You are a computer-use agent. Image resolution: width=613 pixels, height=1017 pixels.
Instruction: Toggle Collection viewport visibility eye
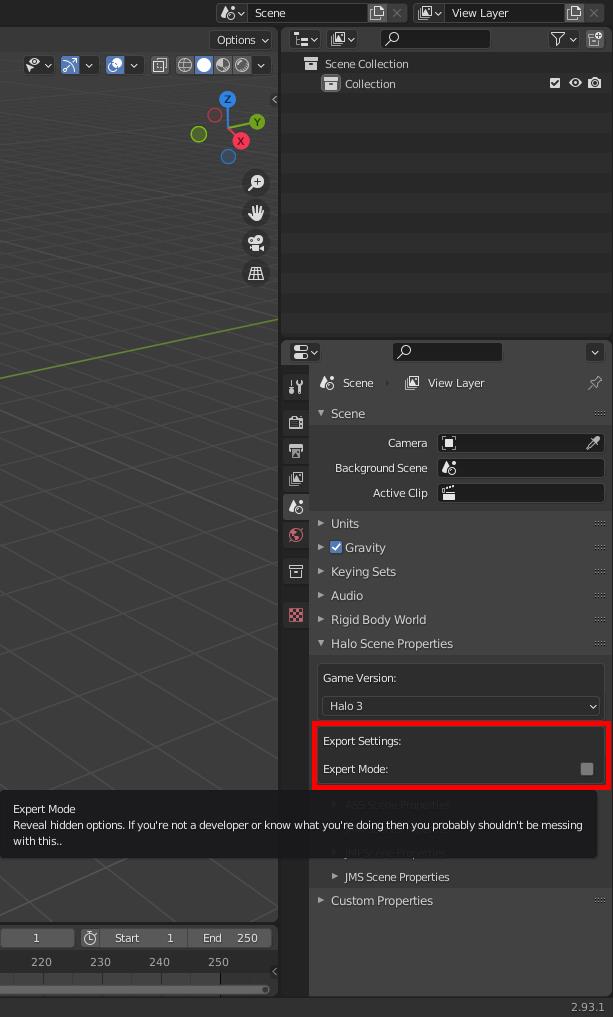[575, 83]
